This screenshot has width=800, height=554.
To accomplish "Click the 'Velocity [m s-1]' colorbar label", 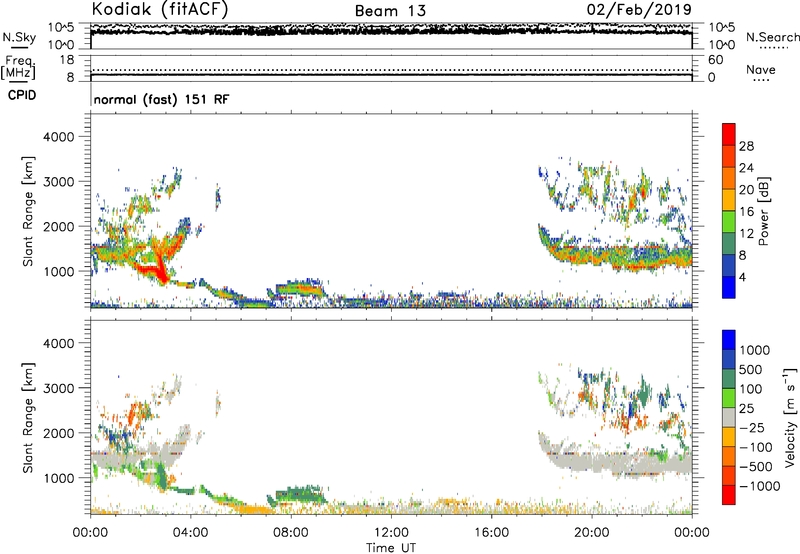I will coord(790,417).
